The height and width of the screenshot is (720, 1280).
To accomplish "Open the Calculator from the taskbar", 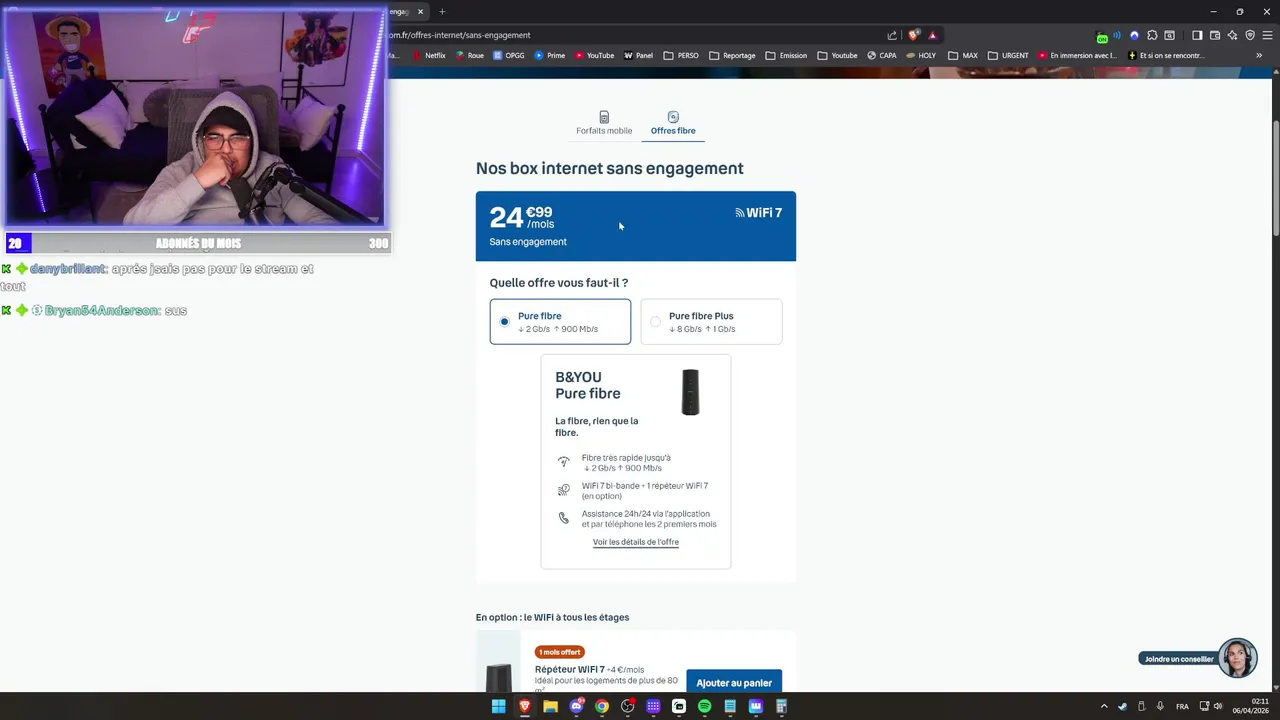I will tap(782, 706).
